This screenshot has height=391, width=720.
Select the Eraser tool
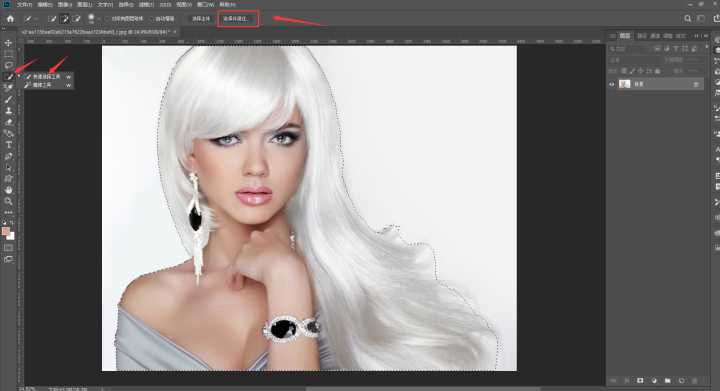(x=8, y=122)
